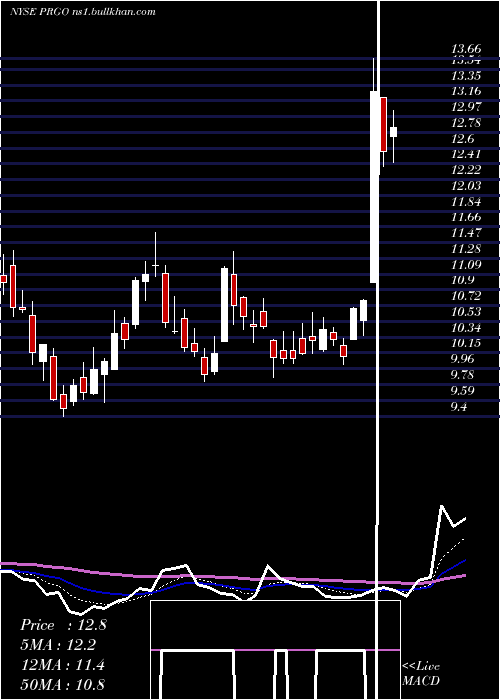Viewport: 500px width, 700px height.
Task: Click the 12.6 price axis label
Action: tap(462, 139)
